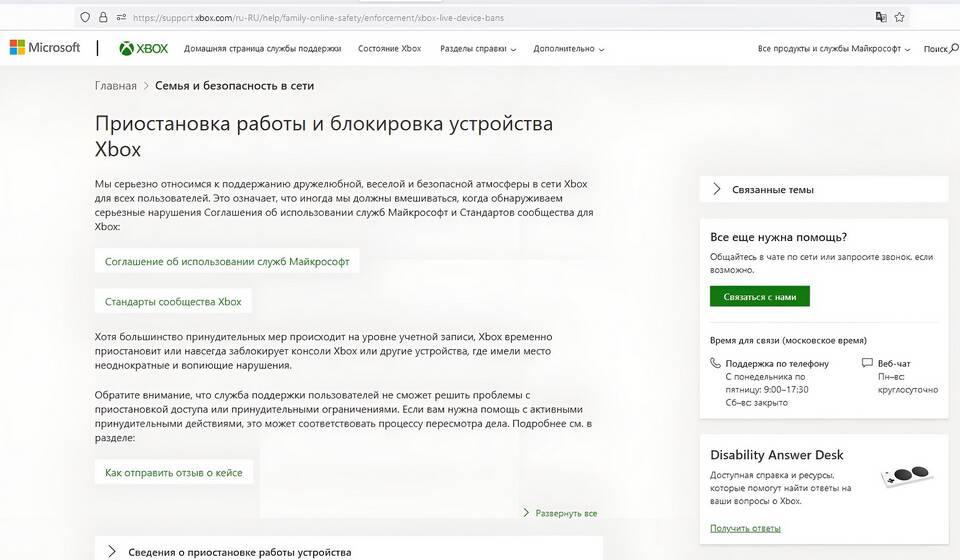Click the shield tracking protection icon
This screenshot has width=960, height=560.
(85, 17)
